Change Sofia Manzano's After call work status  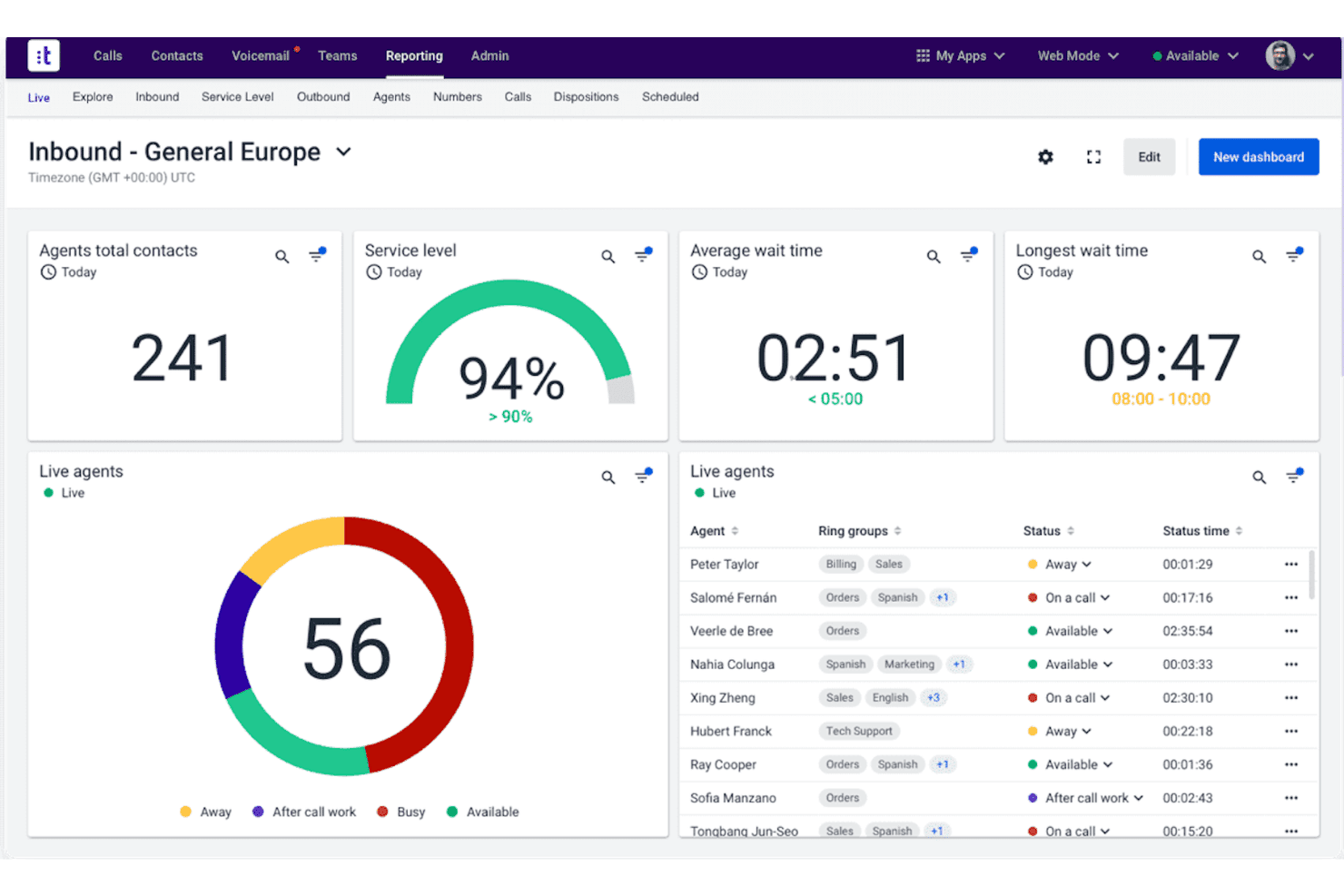pos(1085,798)
